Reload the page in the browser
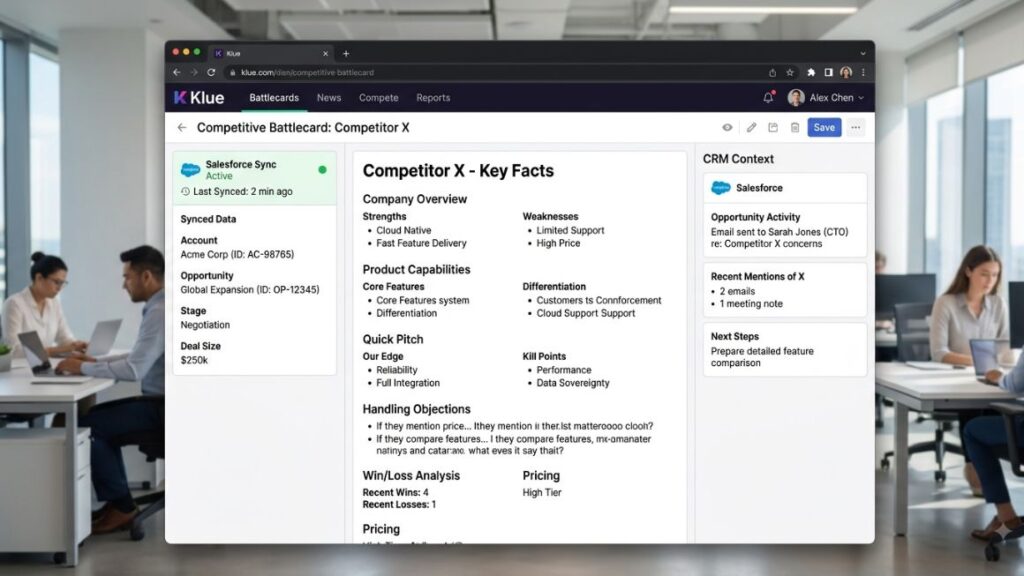1024x576 pixels. pos(211,72)
